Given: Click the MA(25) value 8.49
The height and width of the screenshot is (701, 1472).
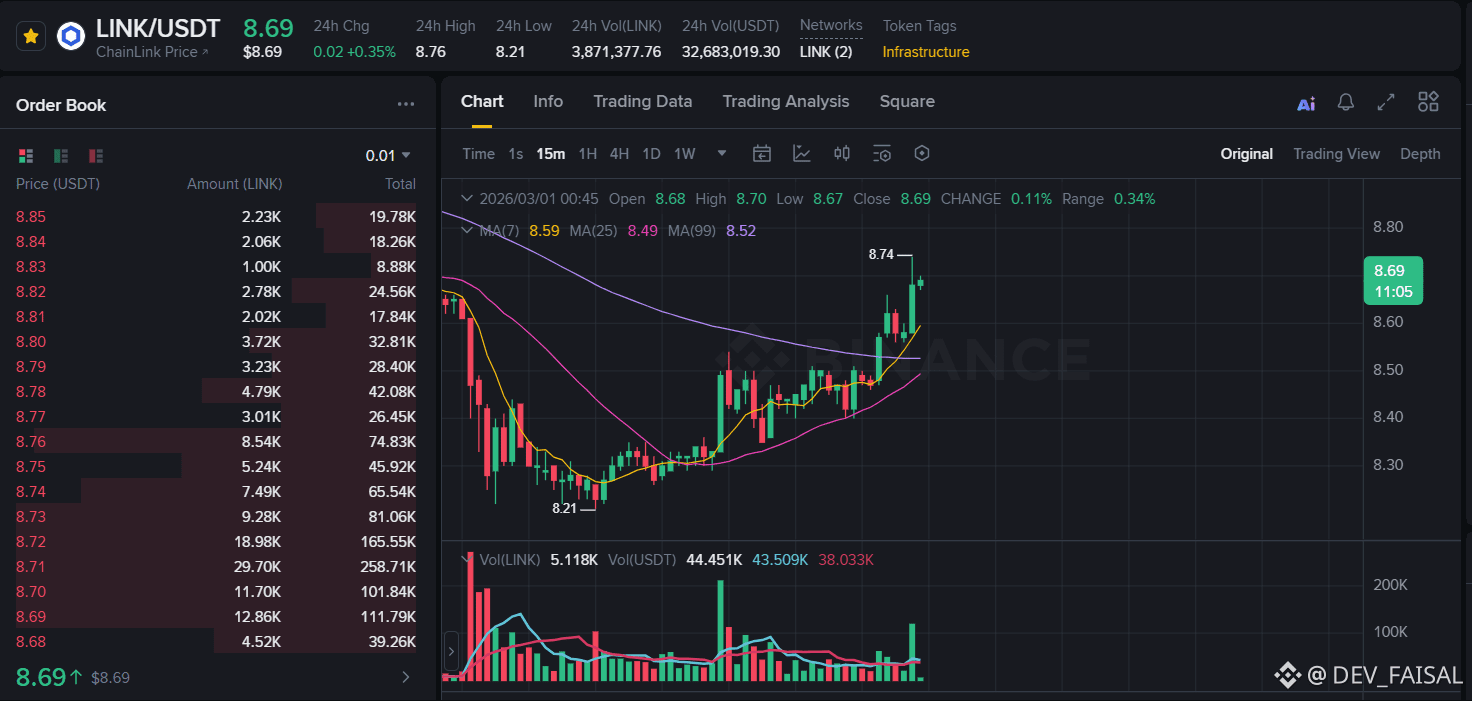Looking at the screenshot, I should point(643,230).
